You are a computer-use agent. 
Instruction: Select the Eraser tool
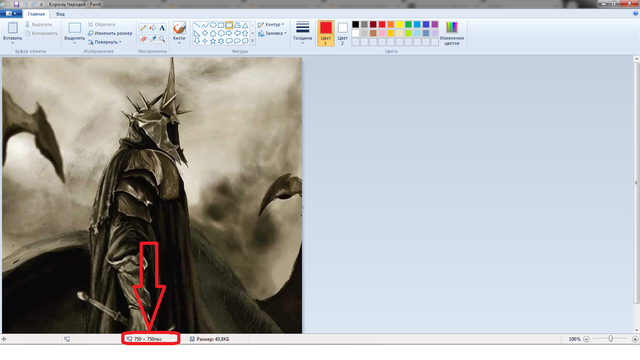(143, 39)
